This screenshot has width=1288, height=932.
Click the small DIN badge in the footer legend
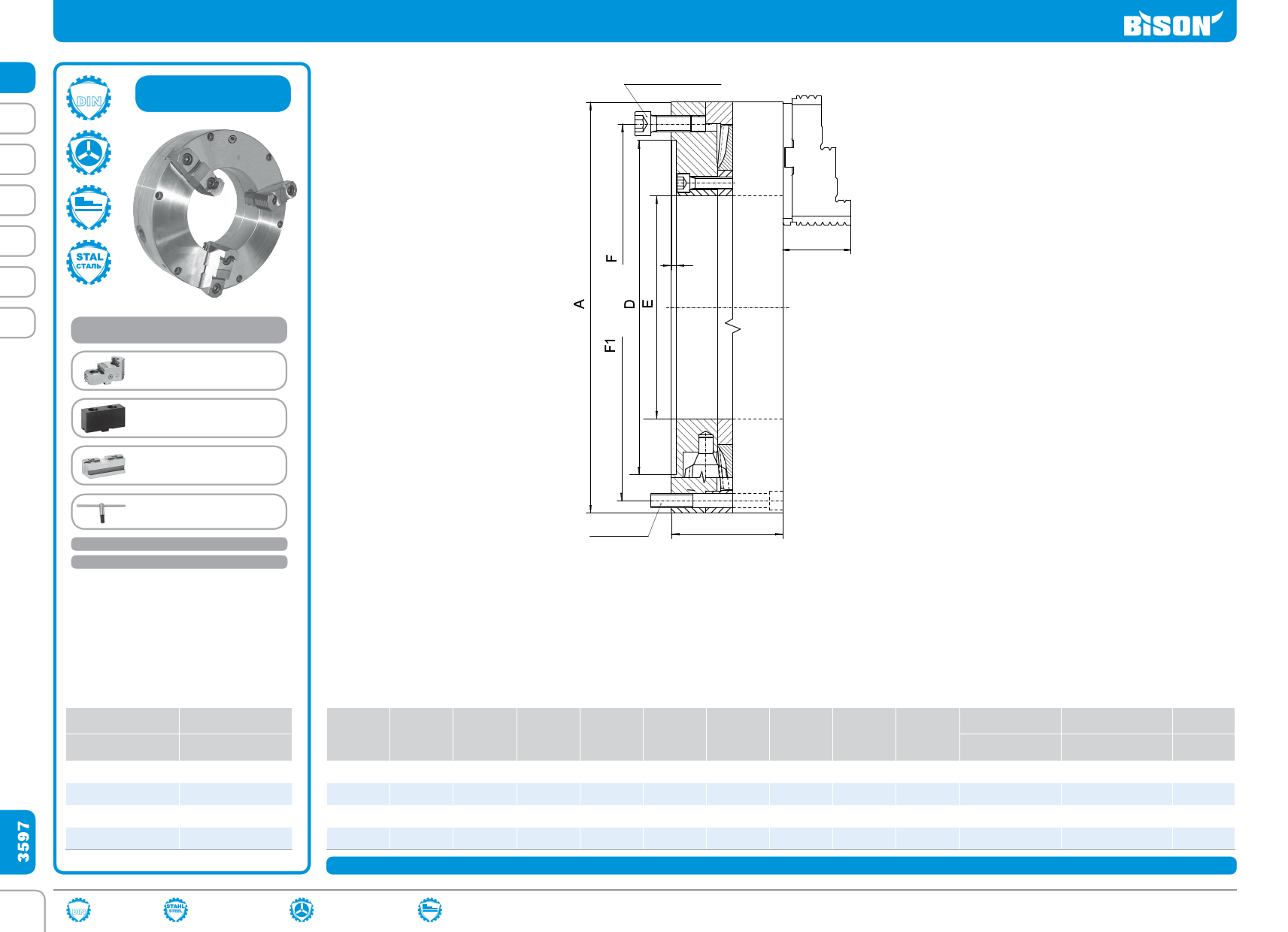(78, 910)
